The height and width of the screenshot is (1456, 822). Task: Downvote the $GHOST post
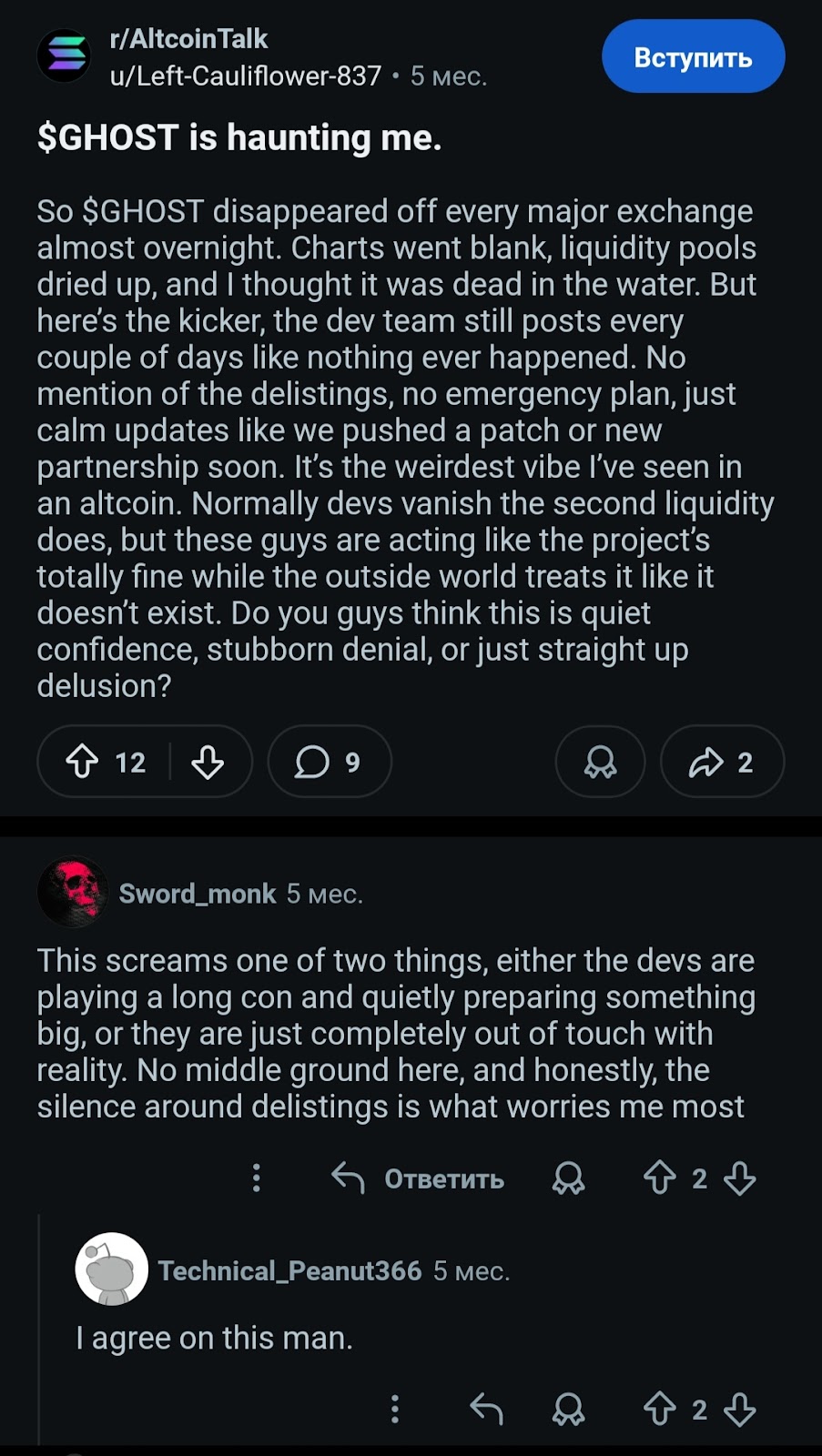click(208, 762)
